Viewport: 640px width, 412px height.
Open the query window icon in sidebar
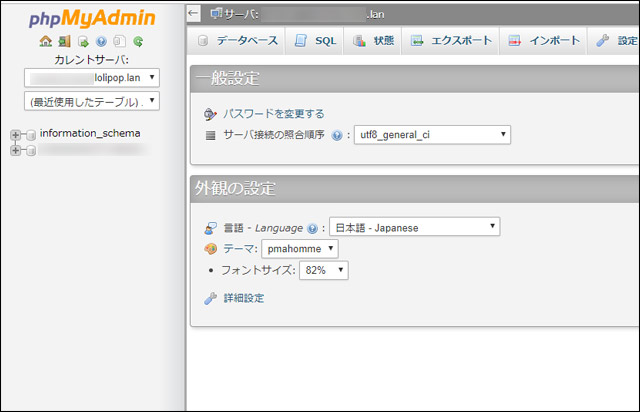coord(83,42)
